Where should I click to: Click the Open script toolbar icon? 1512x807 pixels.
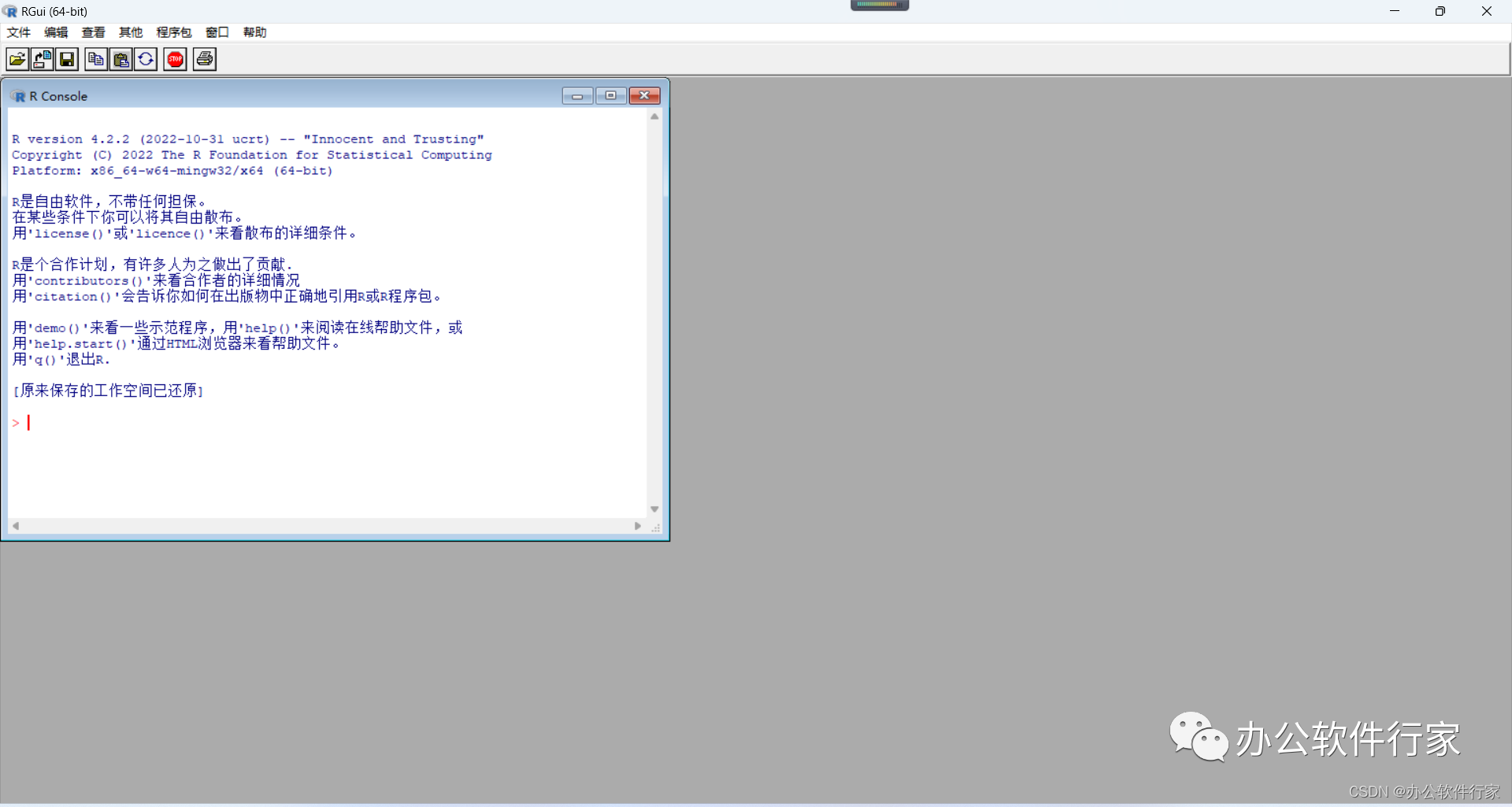(x=17, y=59)
